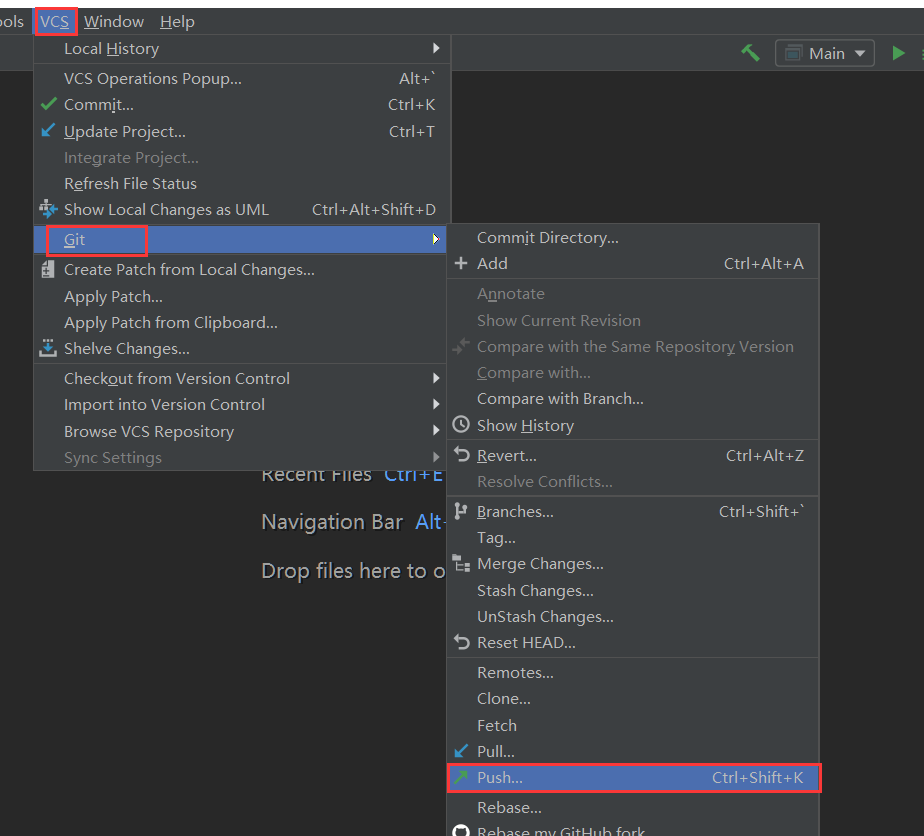924x836 pixels.
Task: Select Show Local Changes as UML
Action: pos(242,209)
